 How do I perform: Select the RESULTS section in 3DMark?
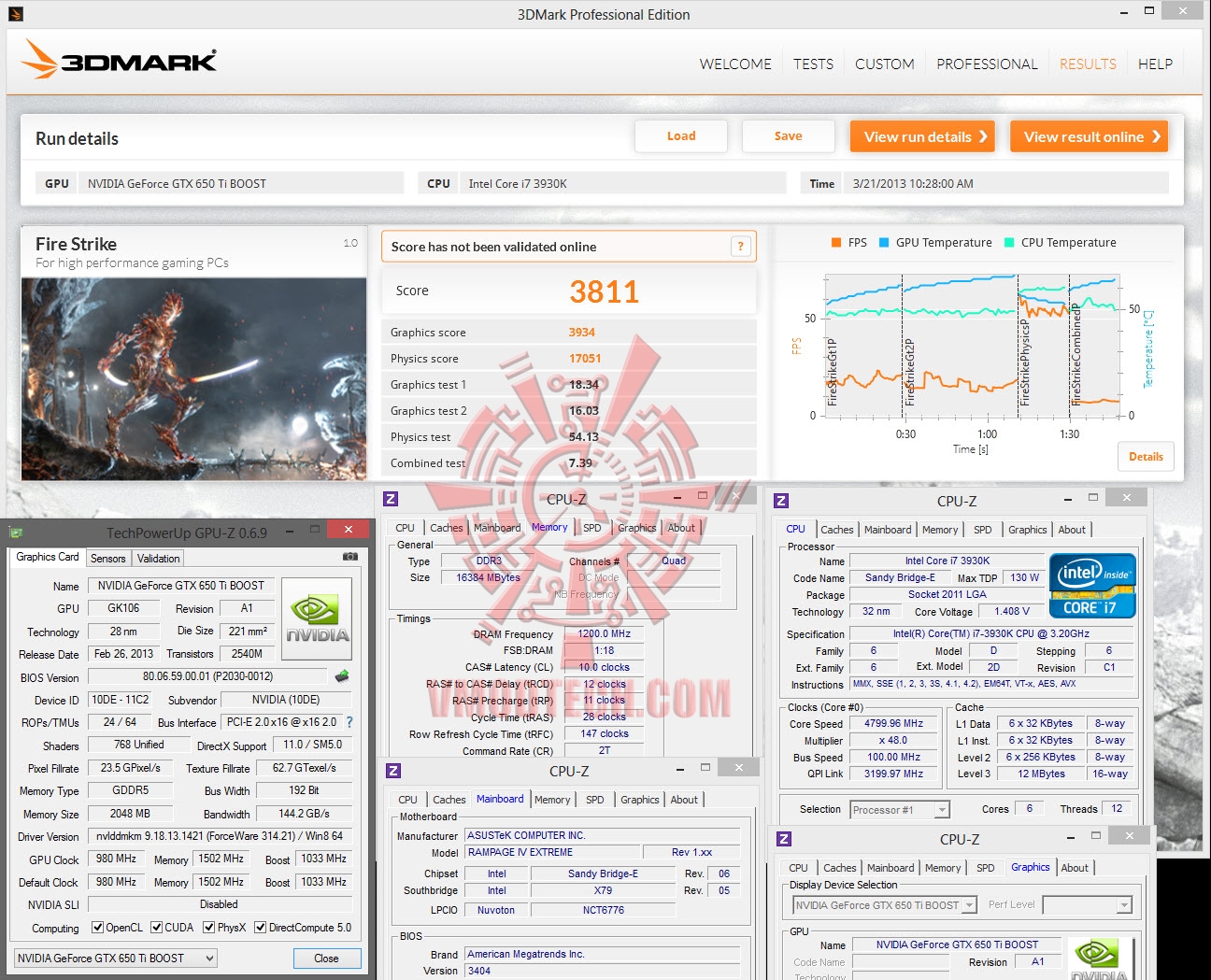tap(1088, 64)
